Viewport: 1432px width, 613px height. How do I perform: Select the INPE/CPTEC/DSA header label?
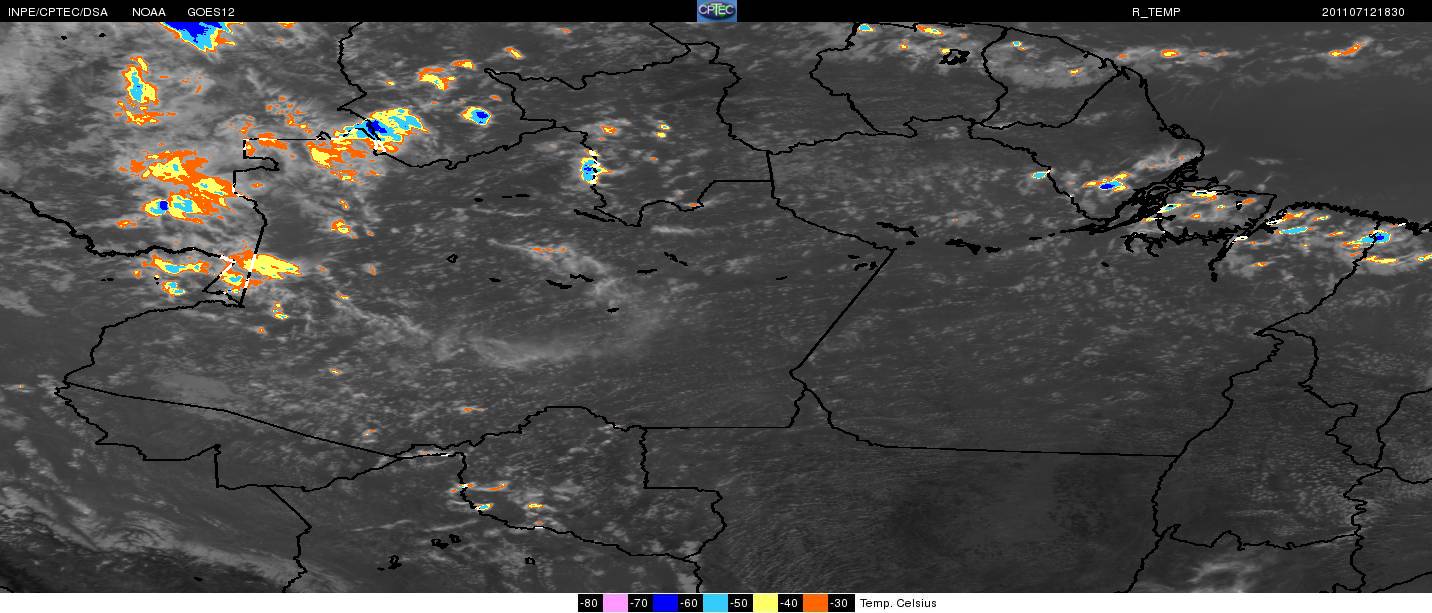(58, 12)
